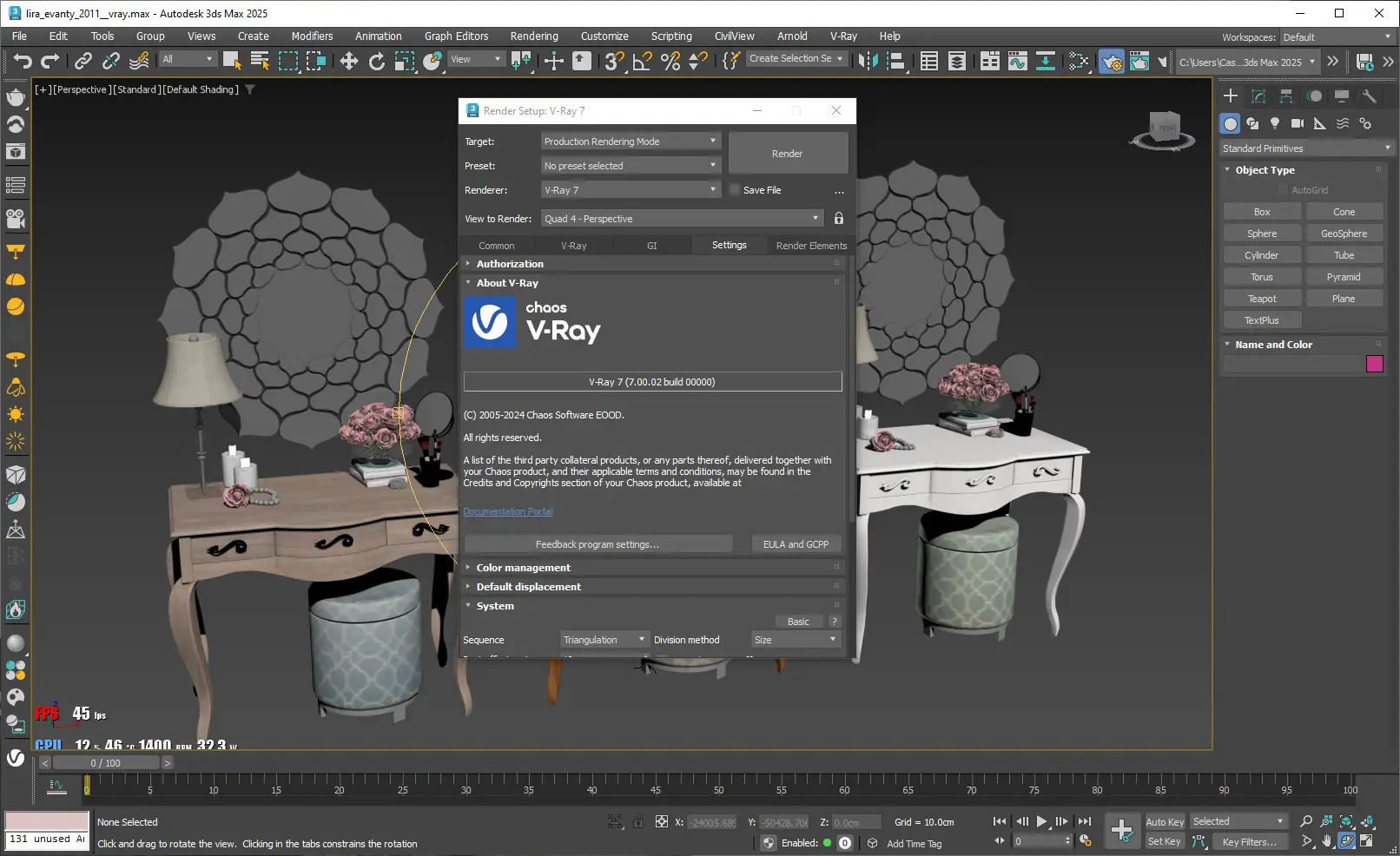Switch to the GI tab
This screenshot has width=1400, height=856.
(651, 246)
